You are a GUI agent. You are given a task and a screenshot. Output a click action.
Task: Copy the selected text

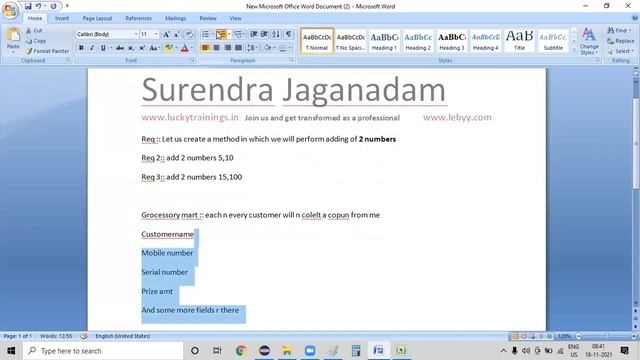point(36,41)
